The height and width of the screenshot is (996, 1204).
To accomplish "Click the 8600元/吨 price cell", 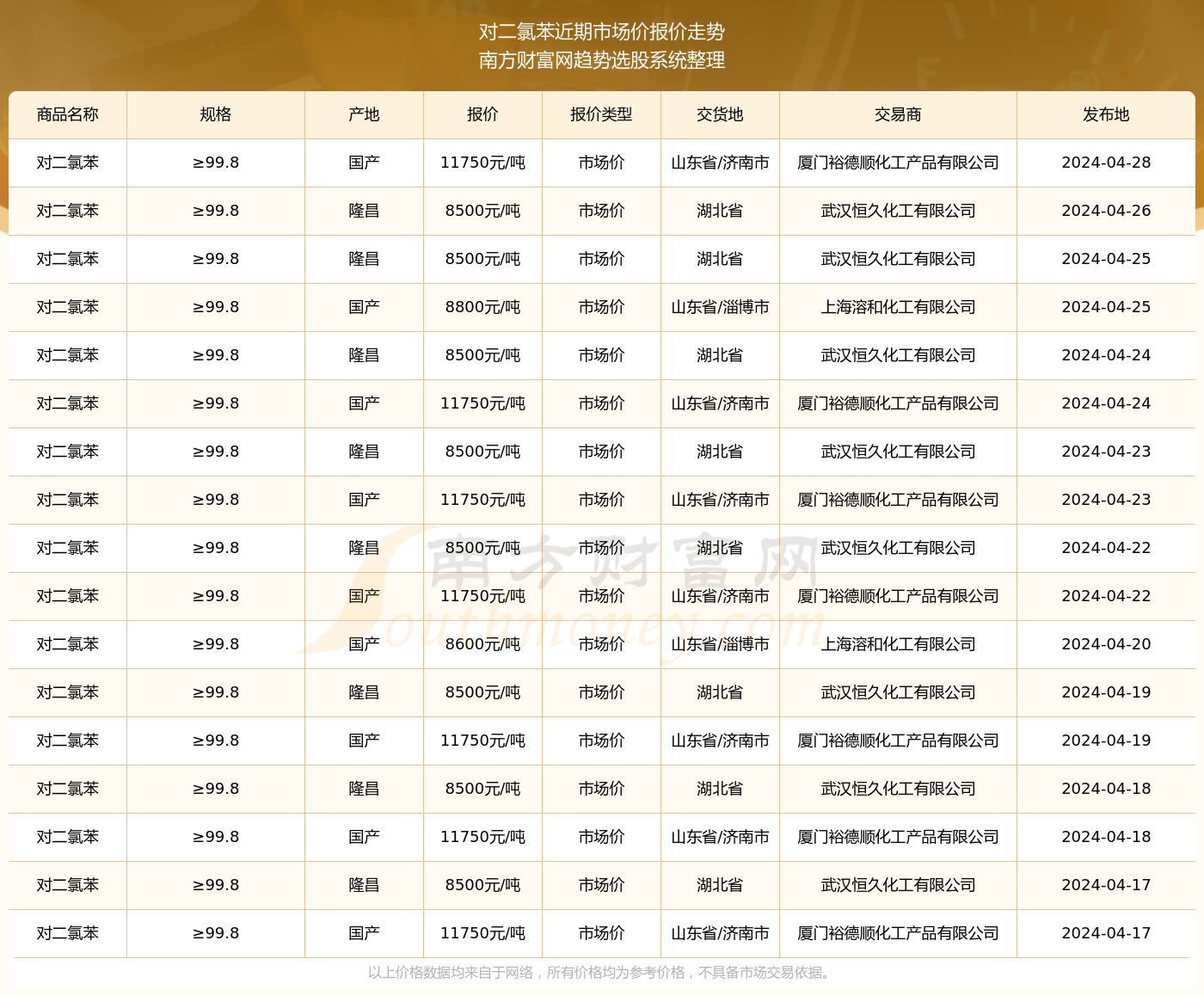I will click(482, 644).
